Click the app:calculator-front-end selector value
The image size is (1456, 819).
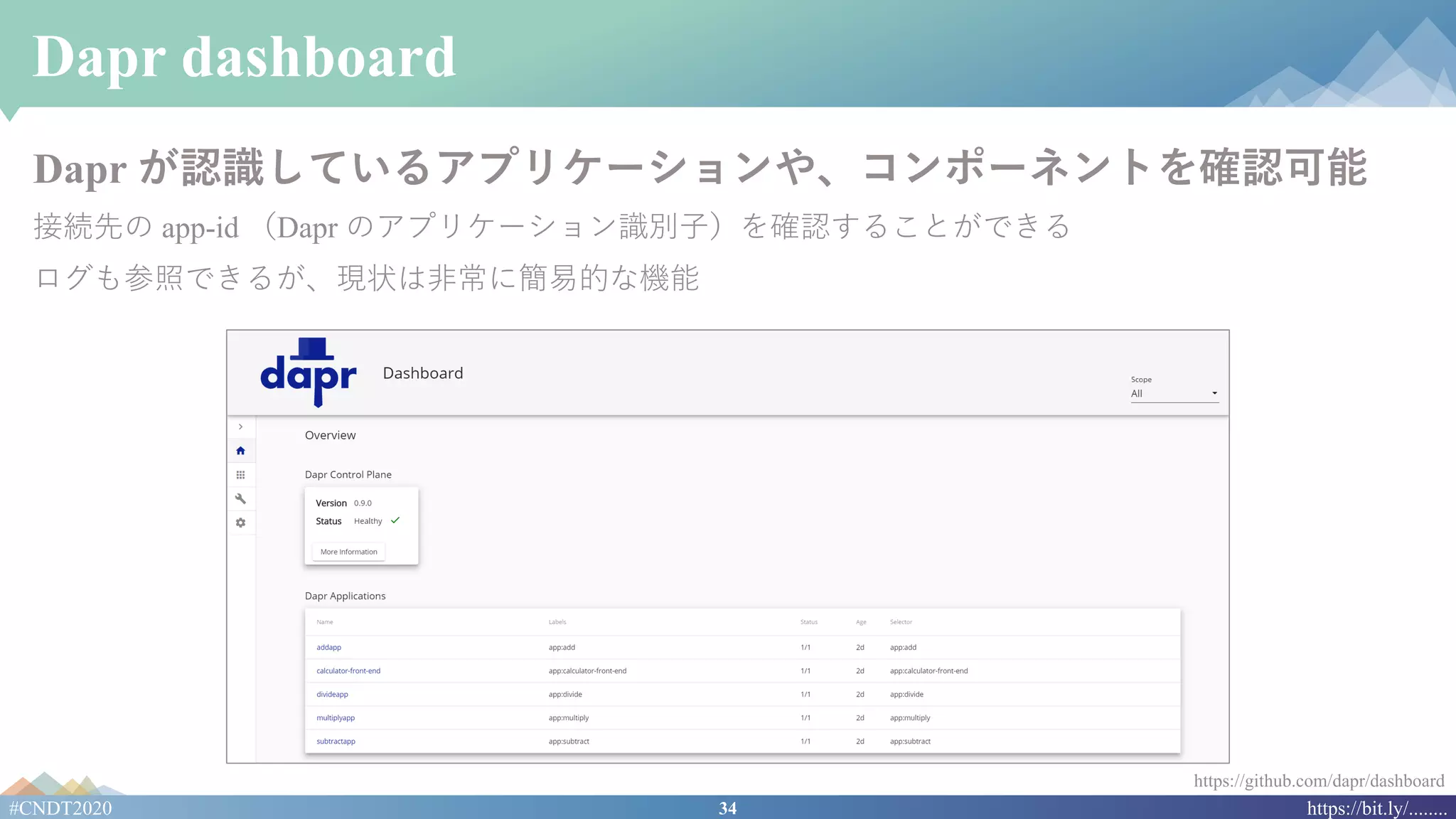[928, 671]
